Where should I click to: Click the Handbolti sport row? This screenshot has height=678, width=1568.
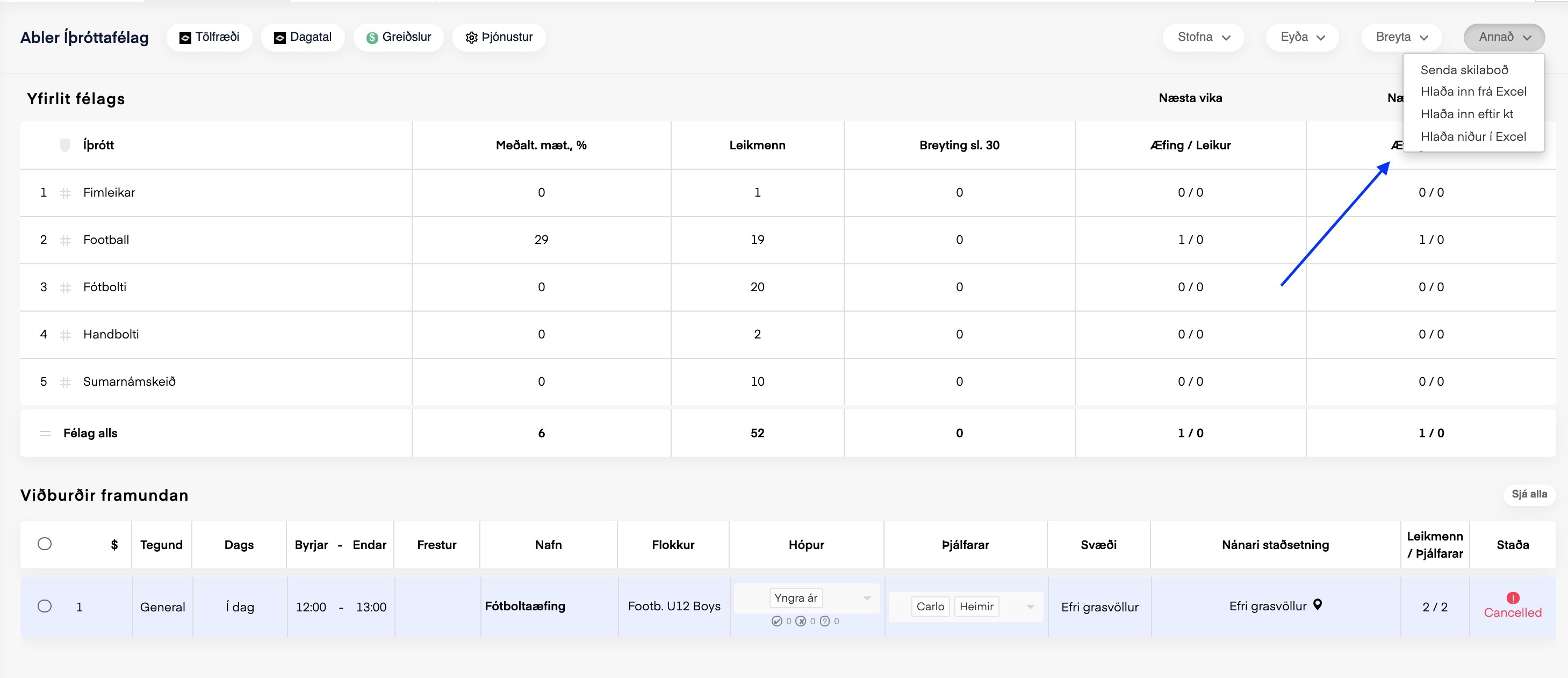[111, 334]
